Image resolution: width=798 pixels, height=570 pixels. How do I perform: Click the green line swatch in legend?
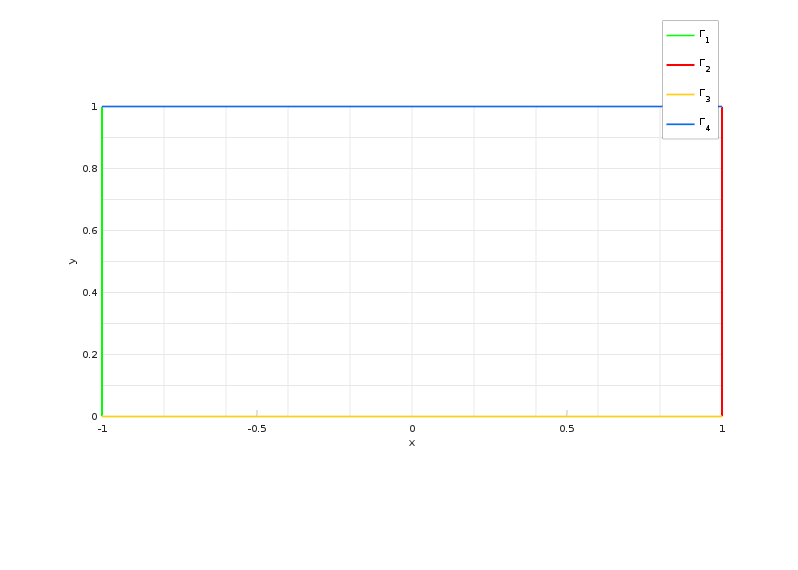click(x=680, y=36)
